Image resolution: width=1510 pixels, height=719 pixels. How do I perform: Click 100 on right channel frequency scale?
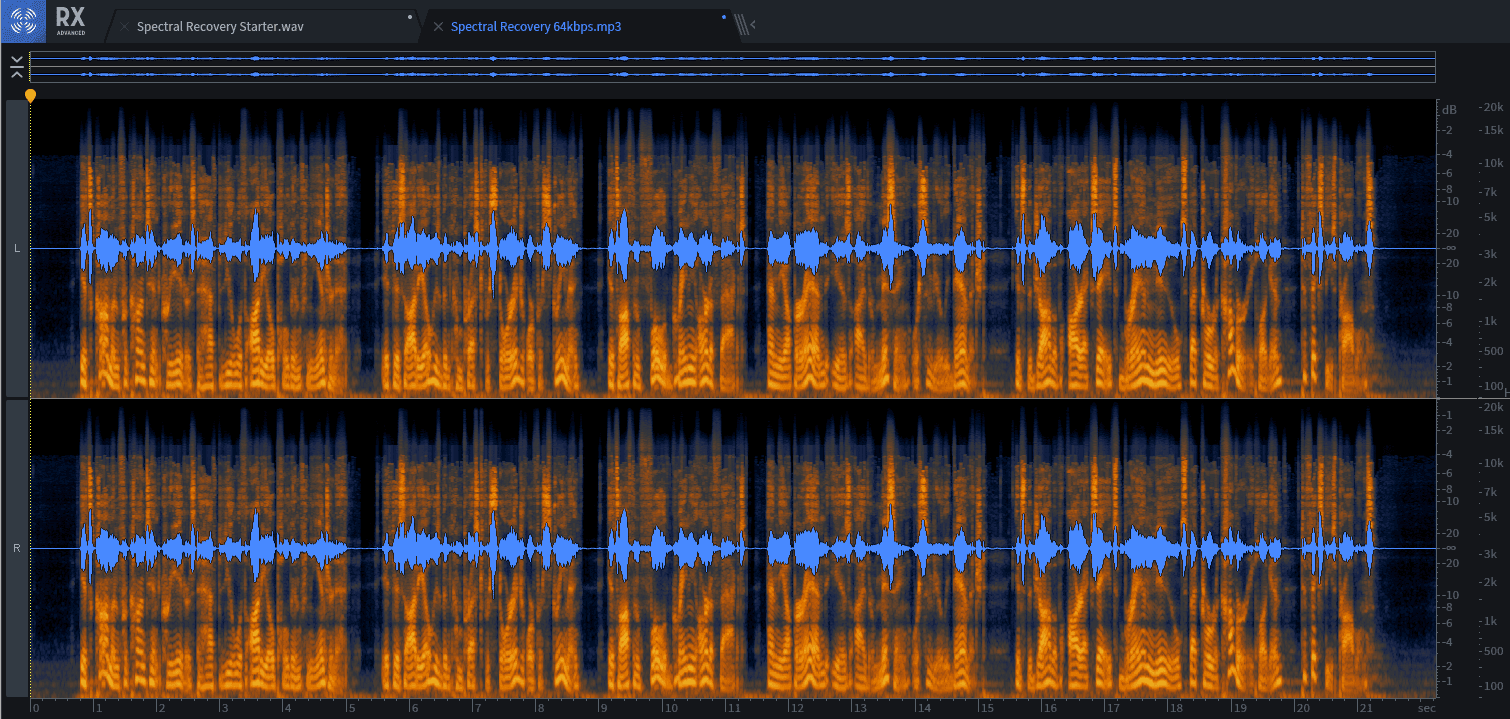[x=1494, y=686]
